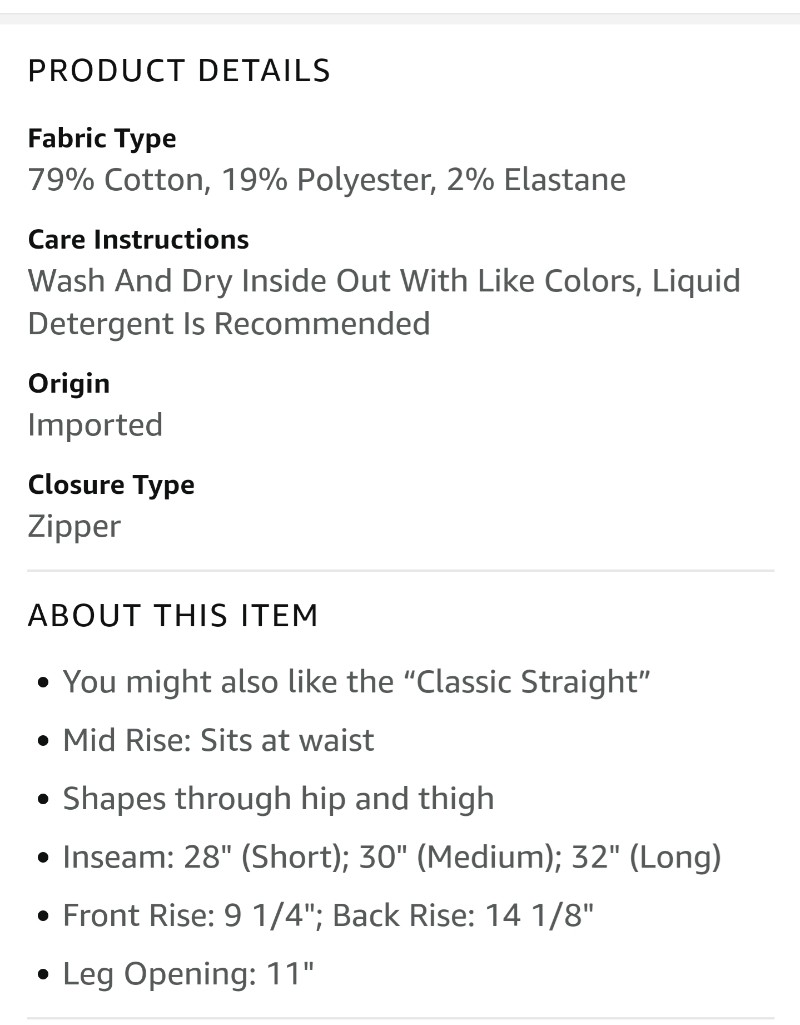This screenshot has width=800, height=1025.
Task: Click the 32" (Long) inseam text
Action: (646, 857)
